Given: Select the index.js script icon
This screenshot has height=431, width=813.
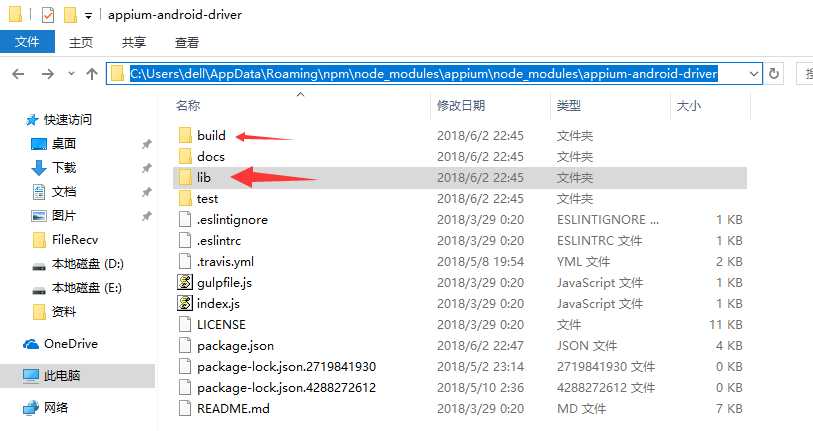Looking at the screenshot, I should [185, 303].
